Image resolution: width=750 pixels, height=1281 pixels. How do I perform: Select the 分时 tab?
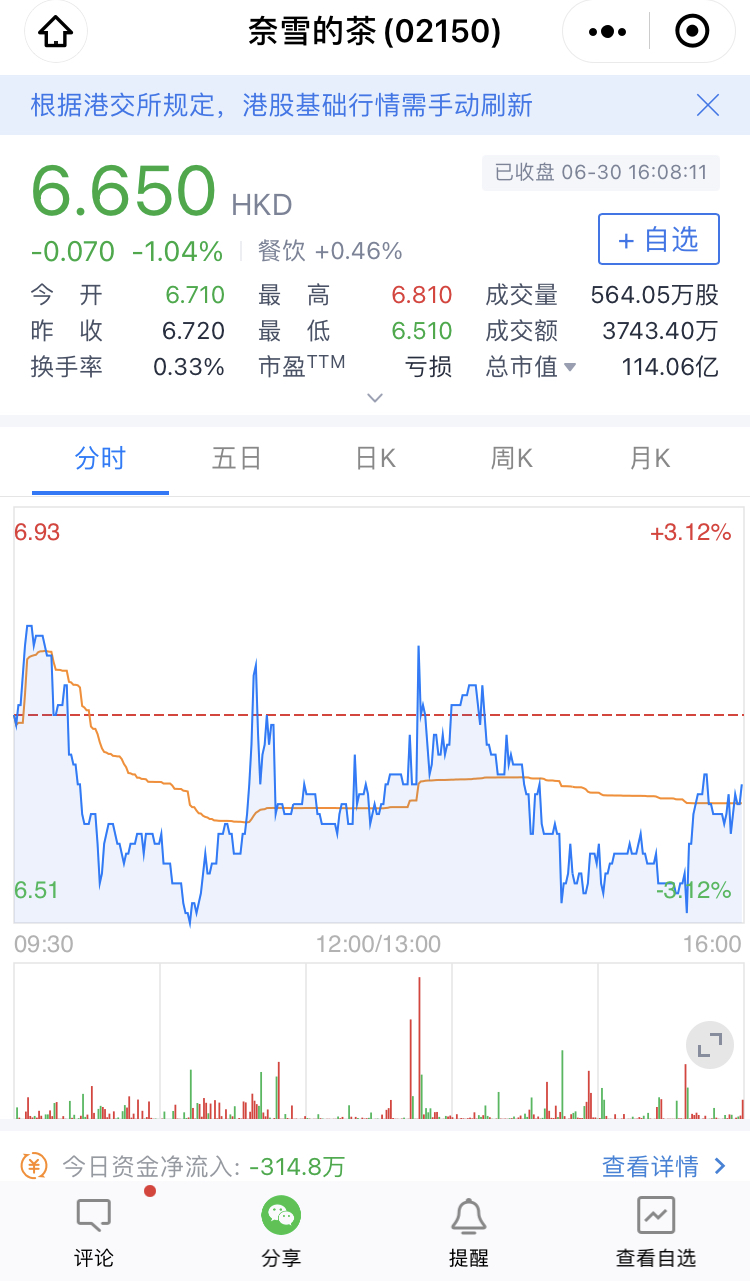click(100, 459)
